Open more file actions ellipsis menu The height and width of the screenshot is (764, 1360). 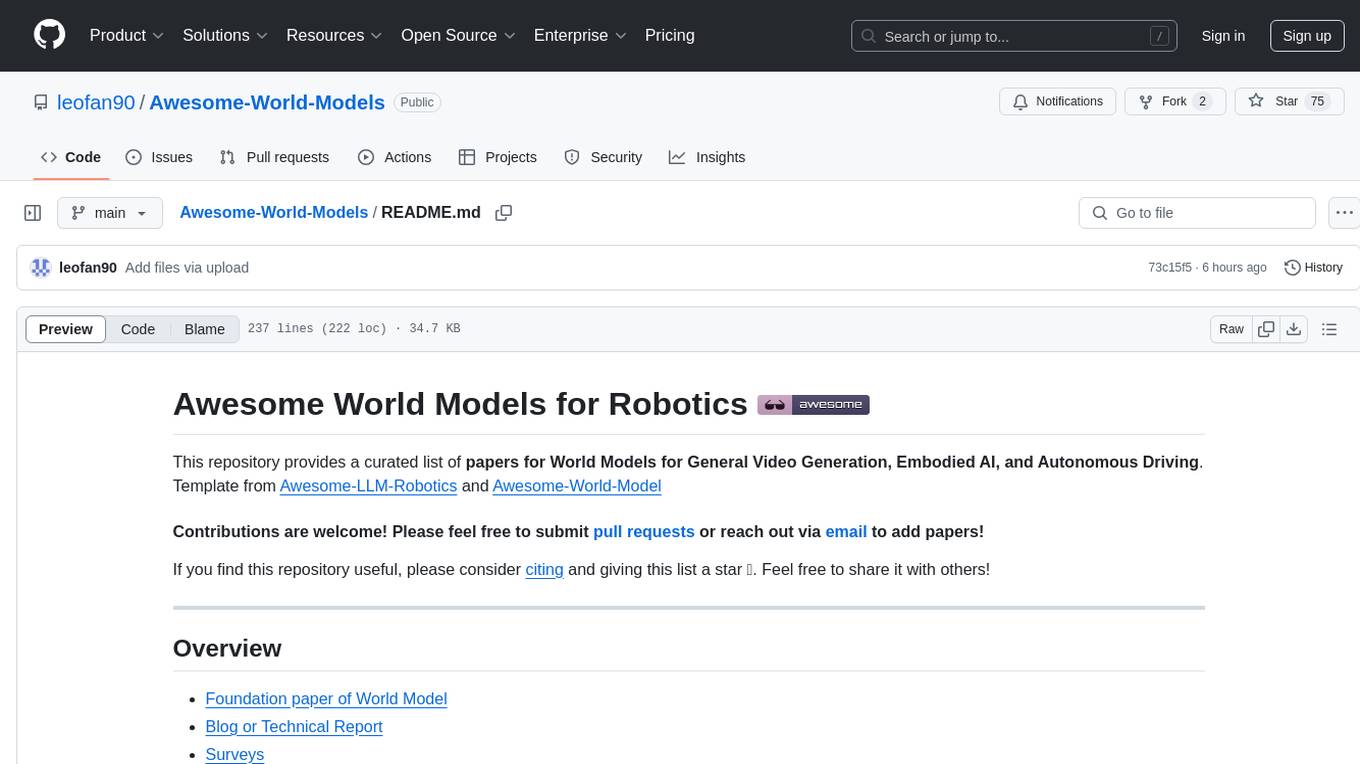(1344, 213)
